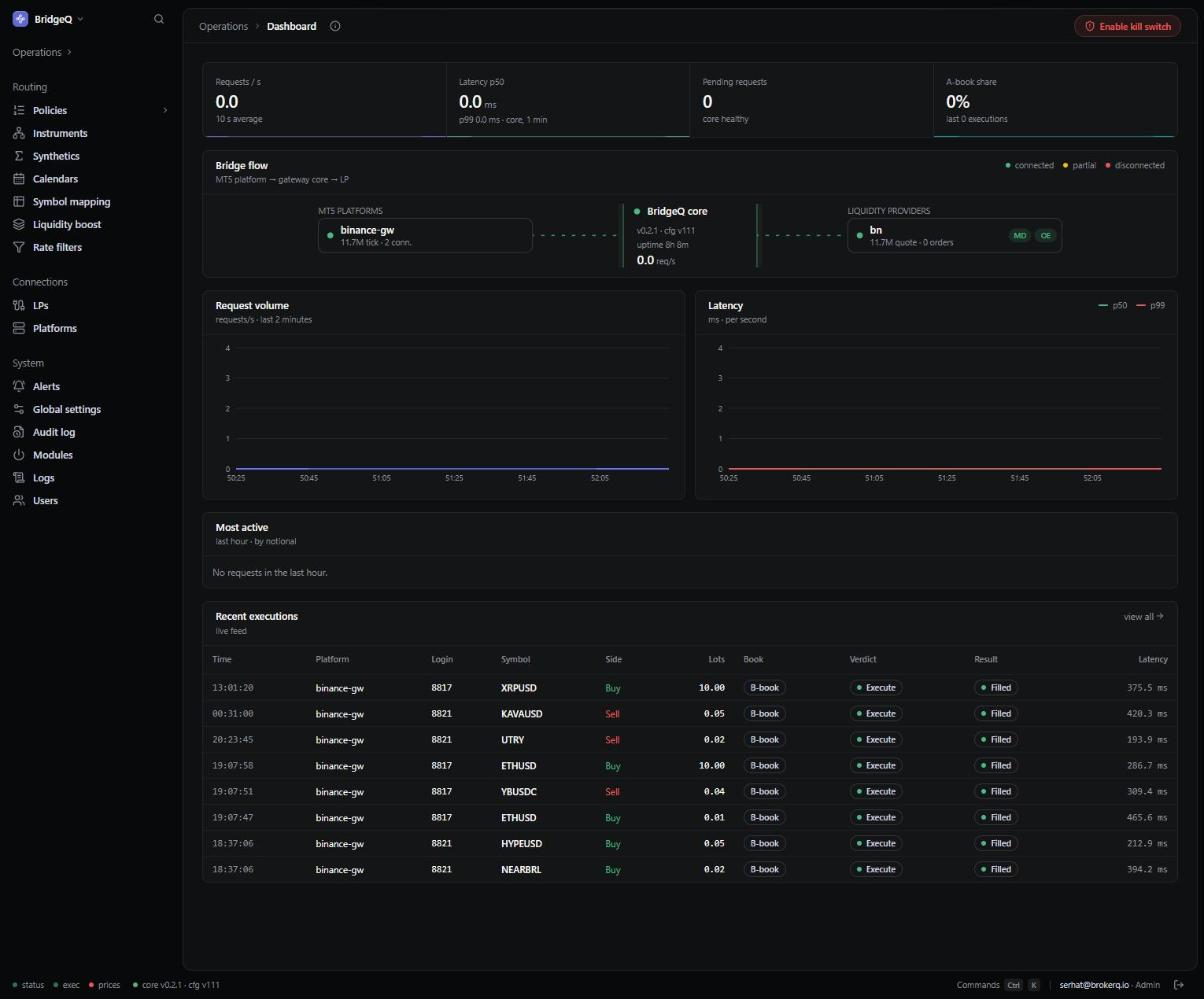Click view all recent executions link
The width and height of the screenshot is (1204, 999).
click(x=1143, y=617)
